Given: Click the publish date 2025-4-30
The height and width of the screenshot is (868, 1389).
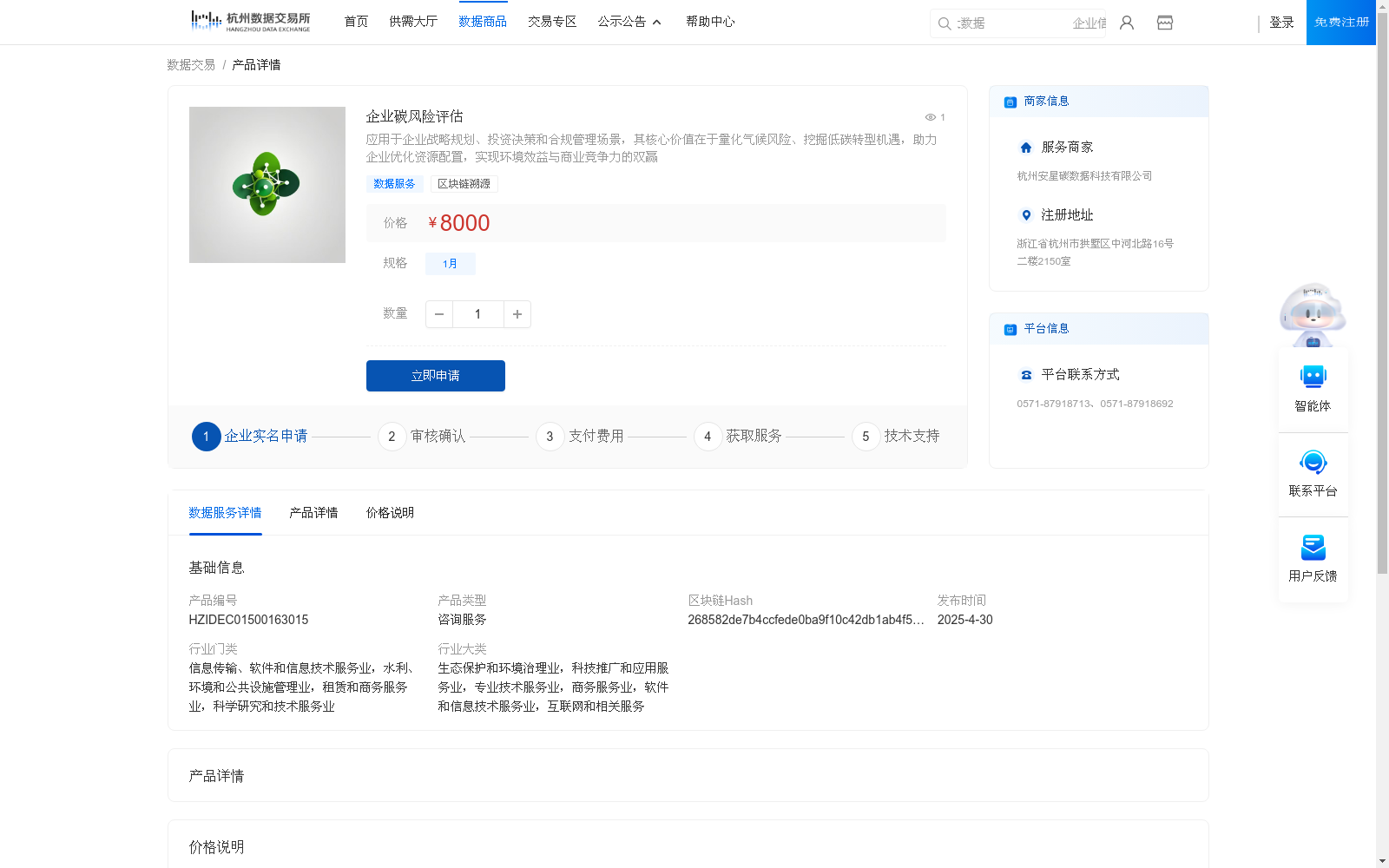Looking at the screenshot, I should (964, 620).
